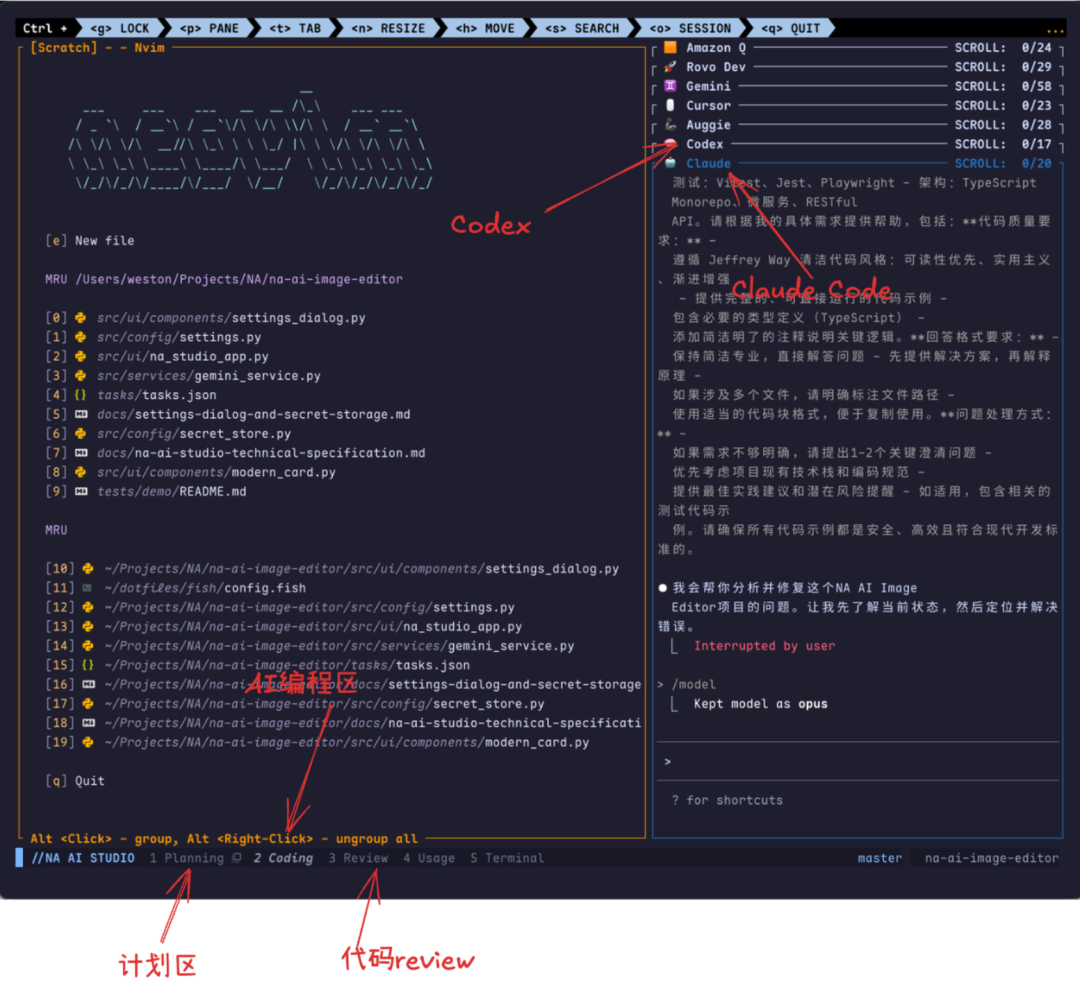Click Python icon beside secret_store.py entry 6
The width and height of the screenshot is (1080, 987).
[81, 433]
